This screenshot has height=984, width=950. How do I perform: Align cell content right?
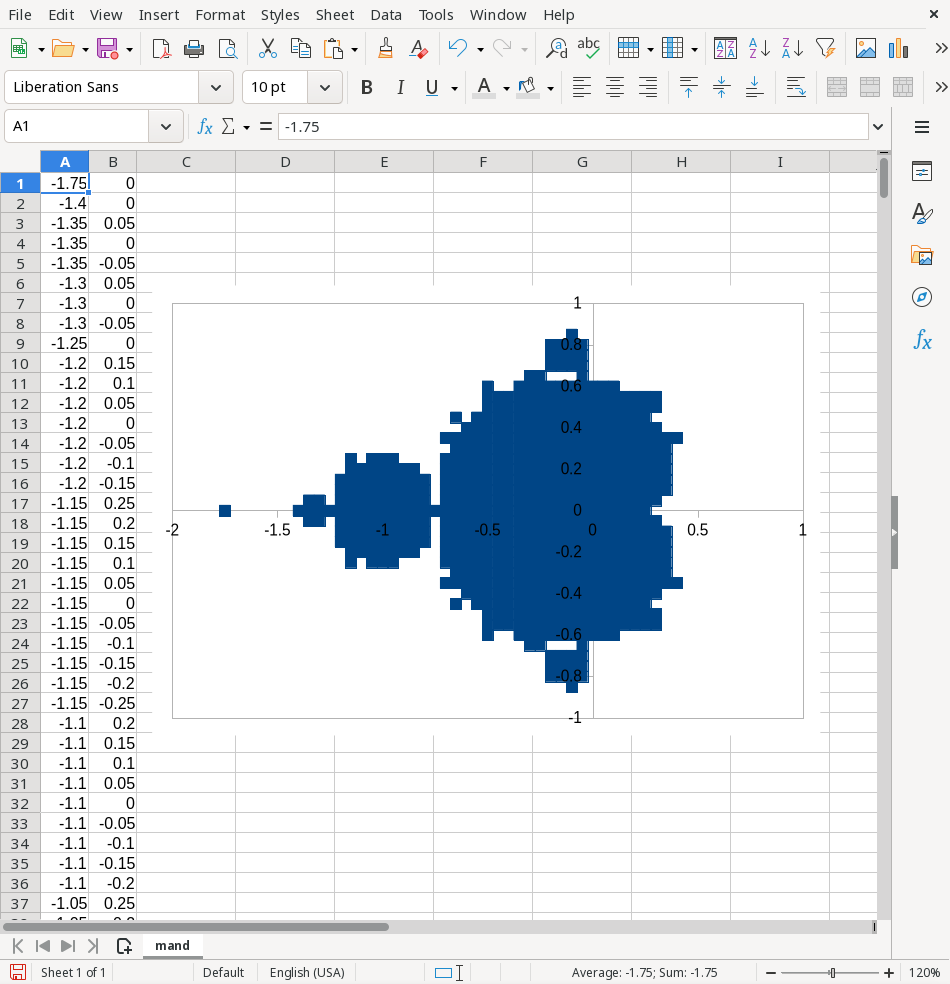coord(648,87)
